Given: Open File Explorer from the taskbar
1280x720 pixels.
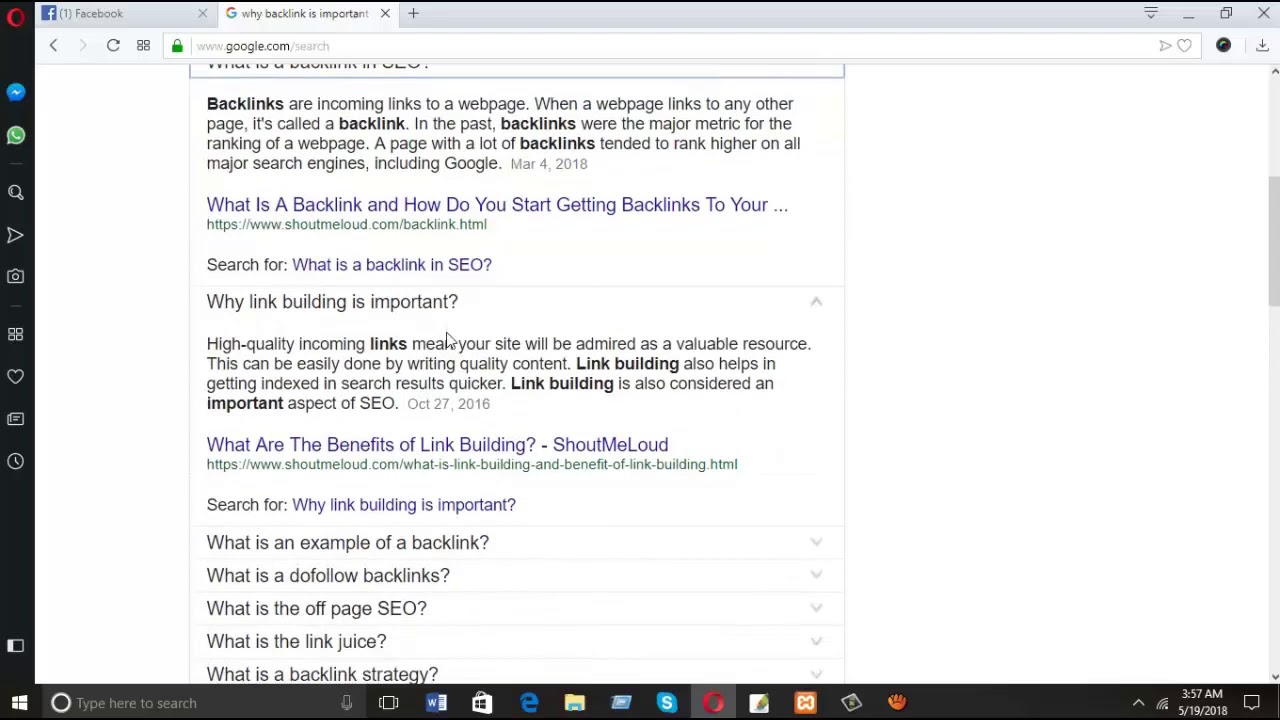Looking at the screenshot, I should 575,703.
